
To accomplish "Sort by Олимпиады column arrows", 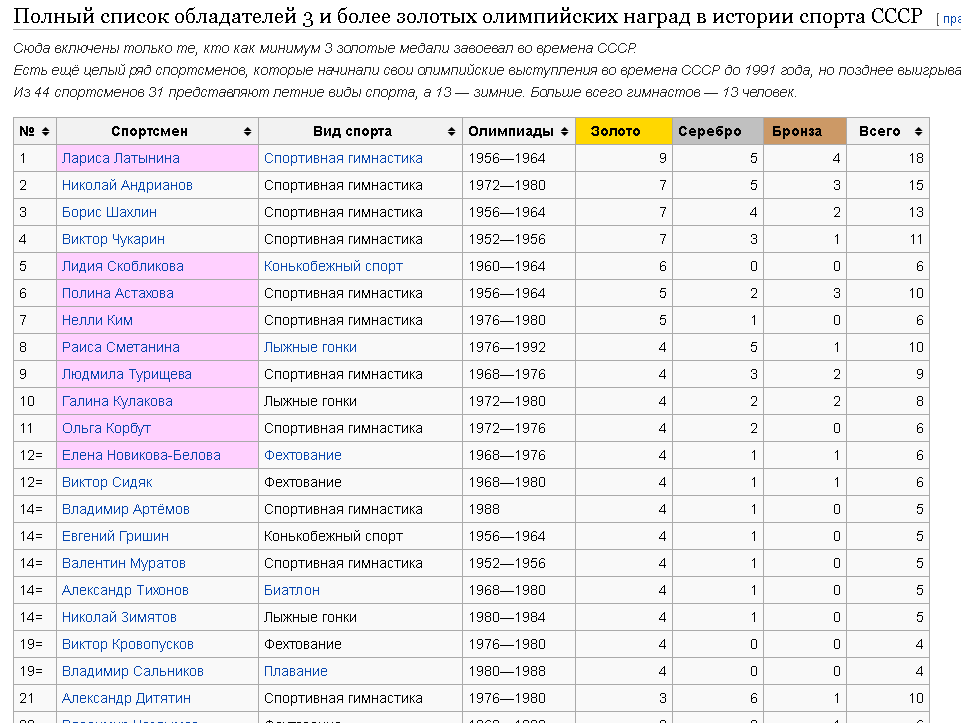I will point(564,131).
